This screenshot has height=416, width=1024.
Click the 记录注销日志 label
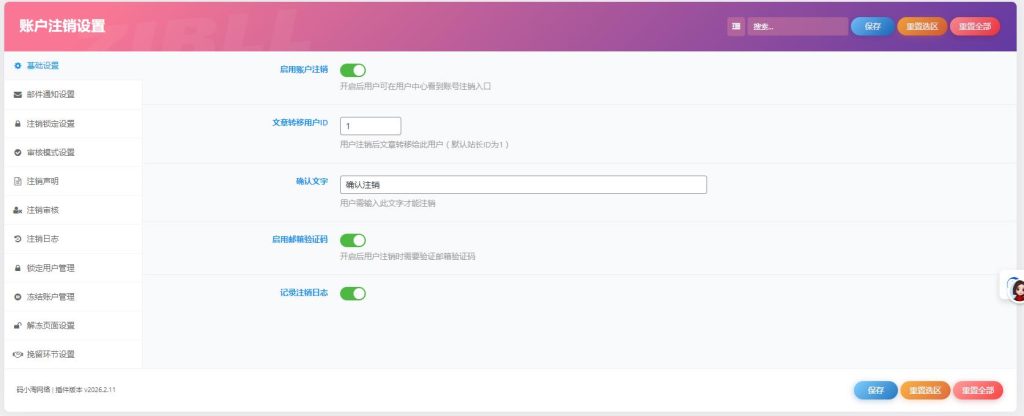click(304, 293)
